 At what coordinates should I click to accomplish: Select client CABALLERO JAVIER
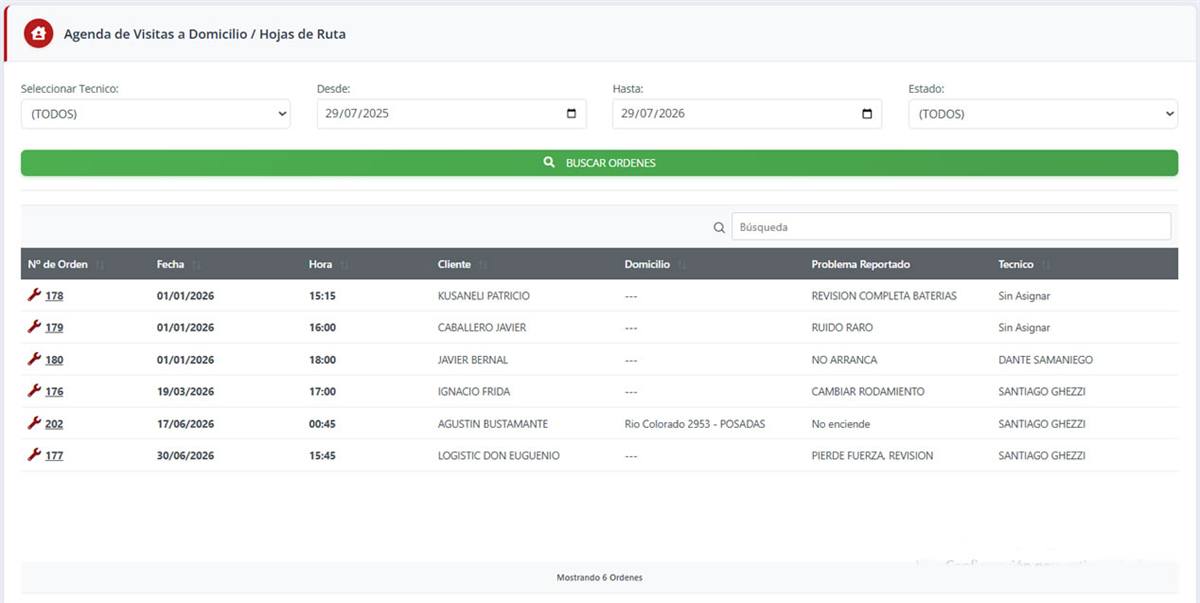tap(482, 328)
